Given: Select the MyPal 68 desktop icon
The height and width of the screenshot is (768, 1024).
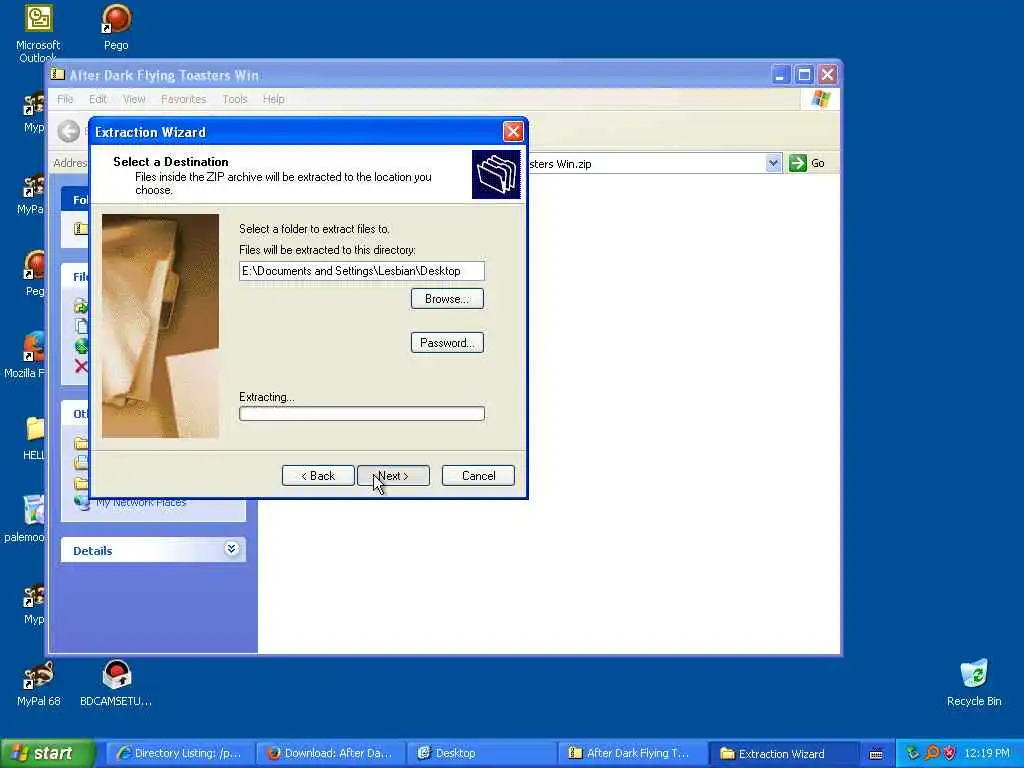Looking at the screenshot, I should tap(38, 683).
